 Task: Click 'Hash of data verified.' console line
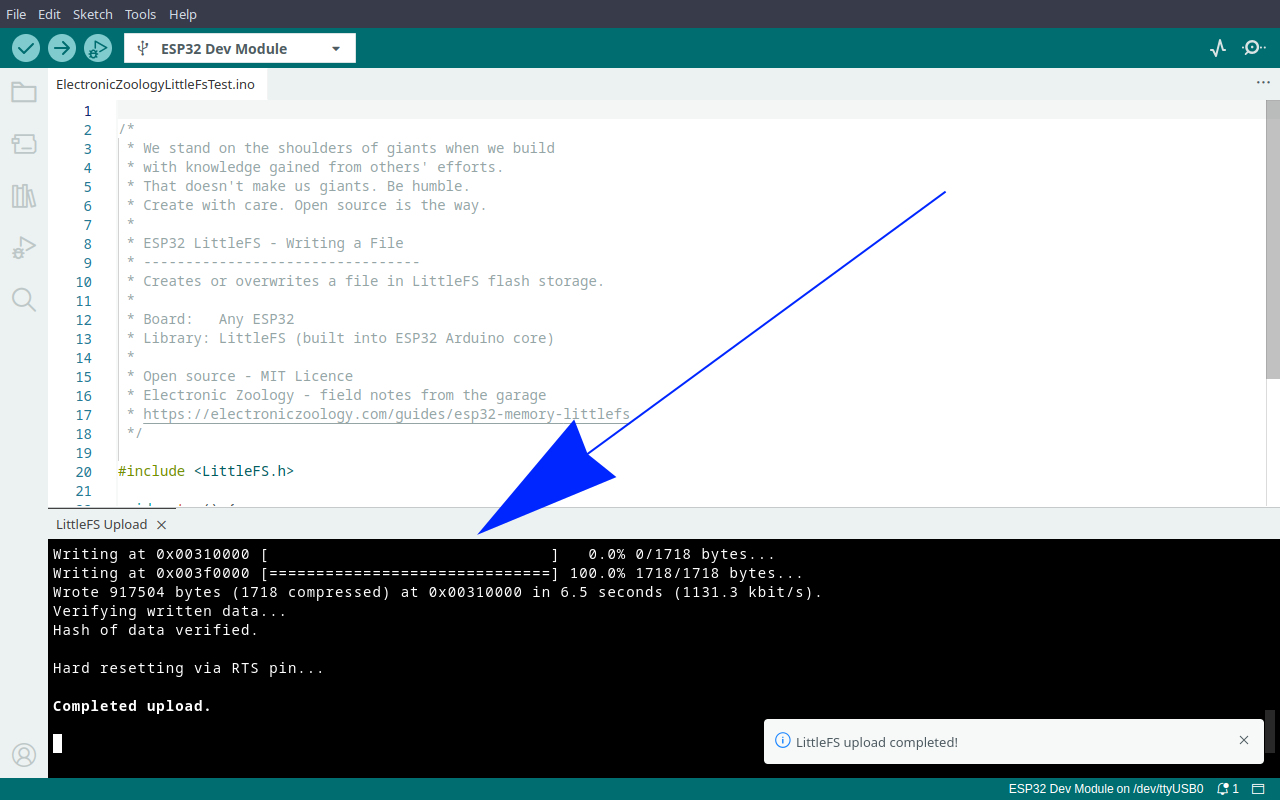155,630
